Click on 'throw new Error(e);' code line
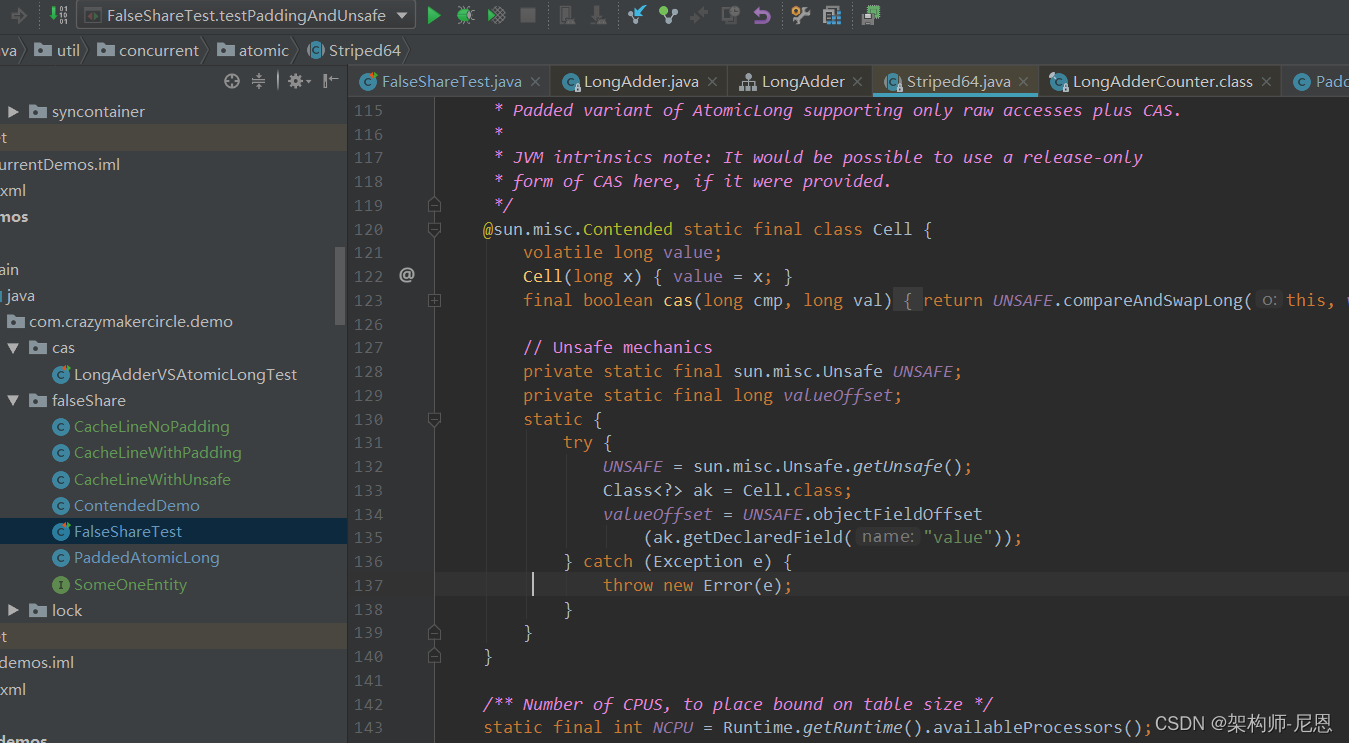Viewport: 1349px width, 743px height. point(697,586)
